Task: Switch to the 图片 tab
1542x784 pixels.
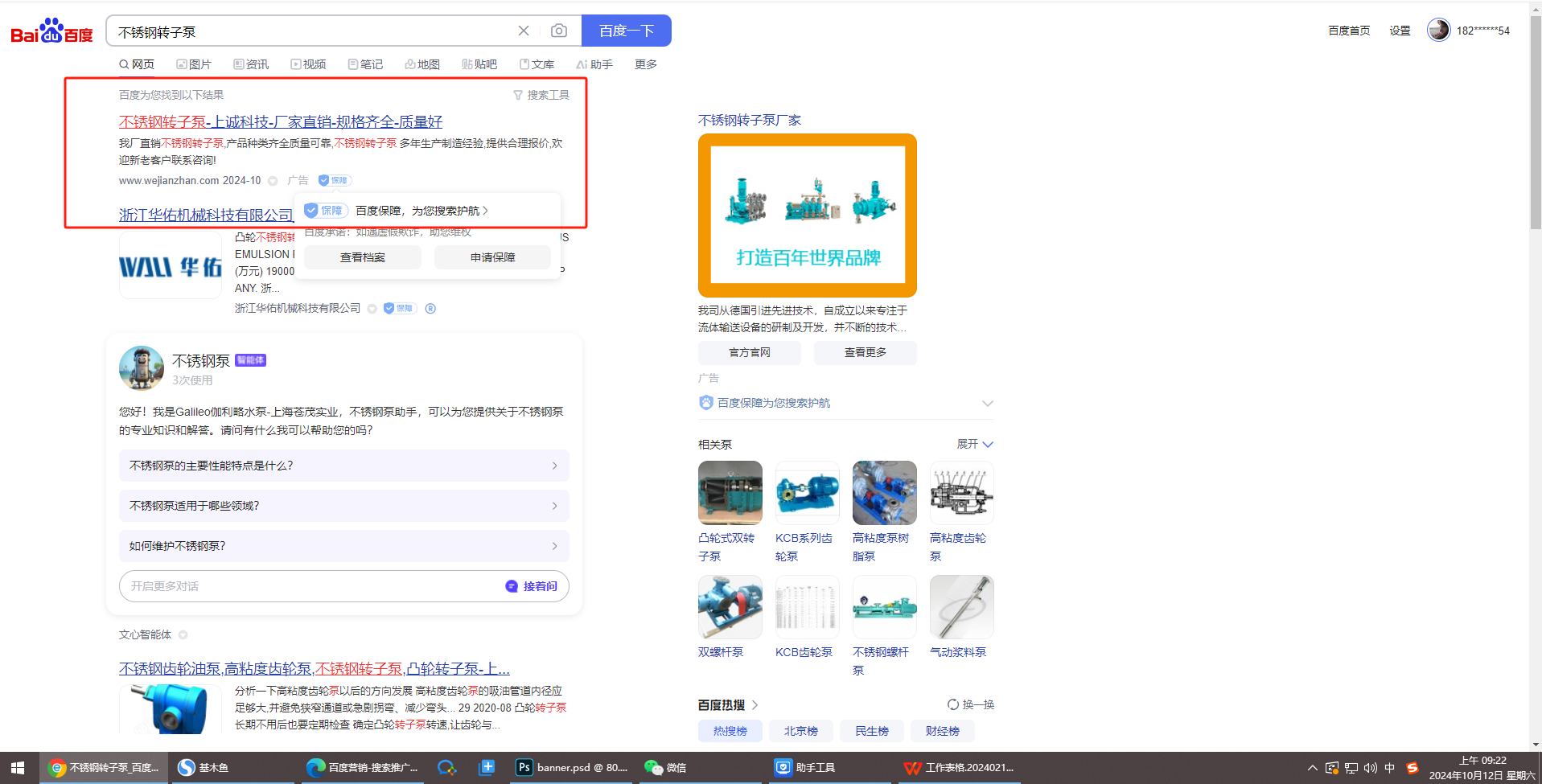Action: pos(194,64)
